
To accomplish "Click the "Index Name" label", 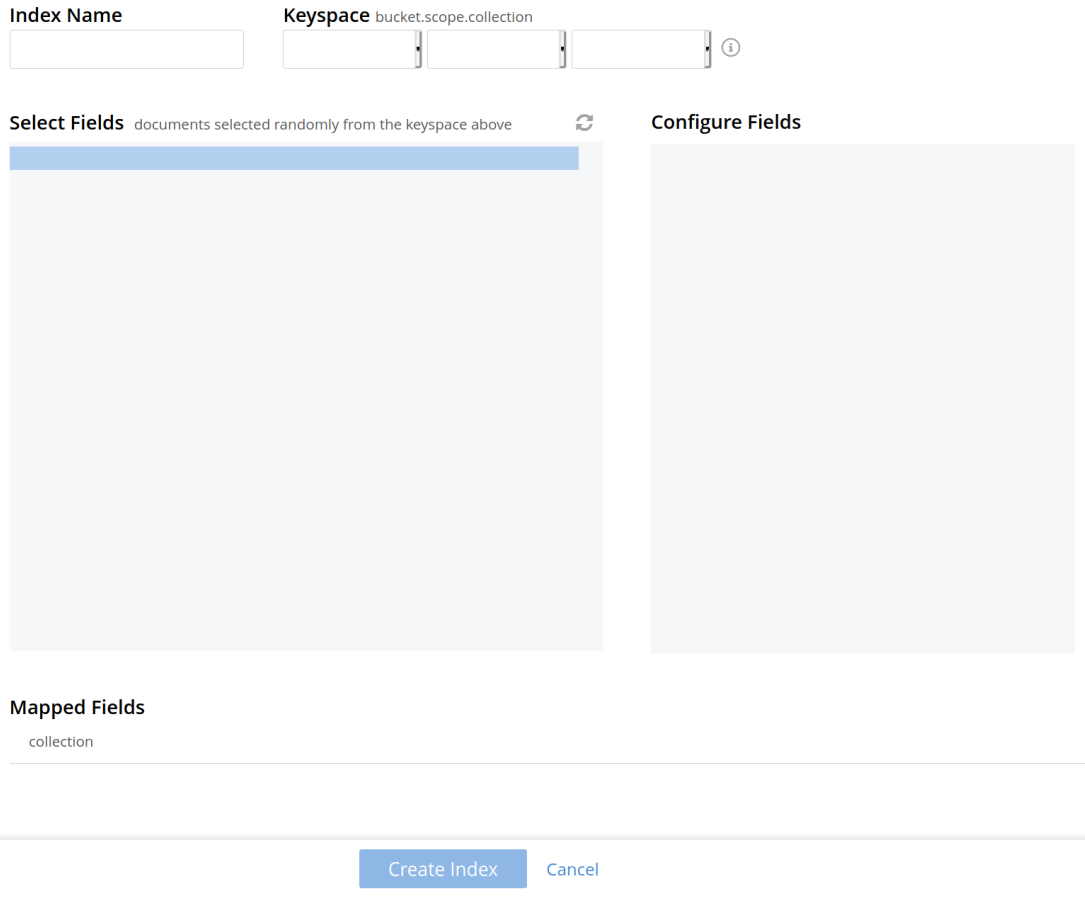I will pos(66,16).
